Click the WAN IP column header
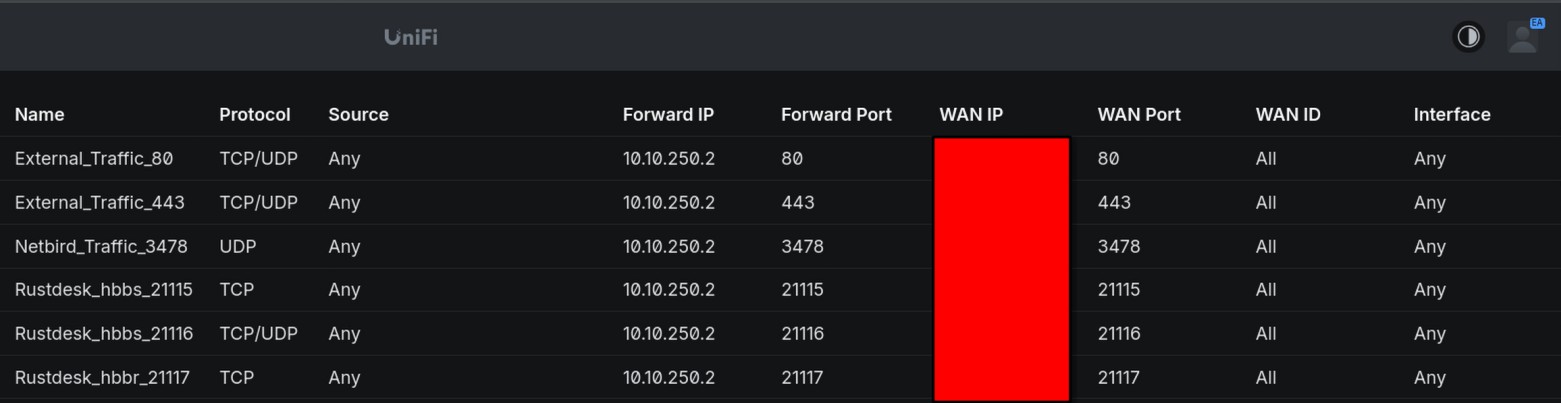This screenshot has width=1561, height=403. pos(971,115)
